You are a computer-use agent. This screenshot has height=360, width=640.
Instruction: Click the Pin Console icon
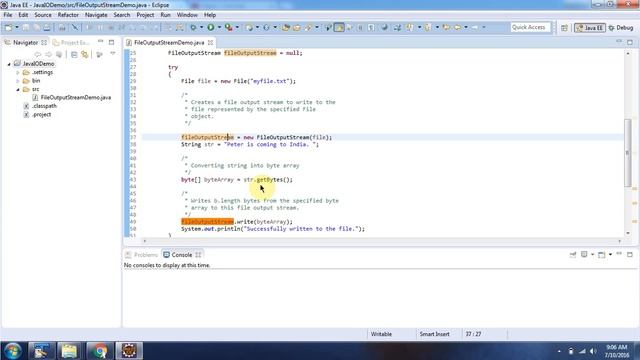pos(573,254)
